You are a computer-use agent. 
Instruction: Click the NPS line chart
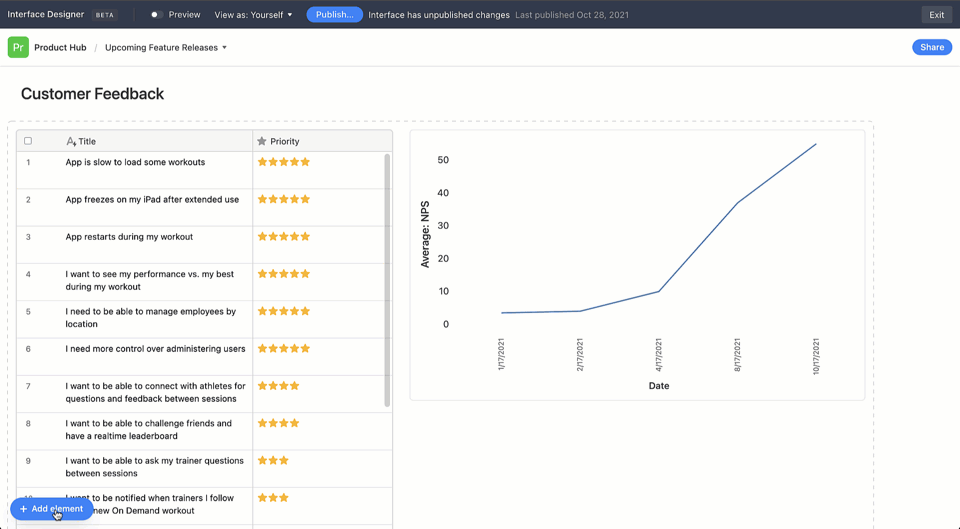tap(637, 265)
